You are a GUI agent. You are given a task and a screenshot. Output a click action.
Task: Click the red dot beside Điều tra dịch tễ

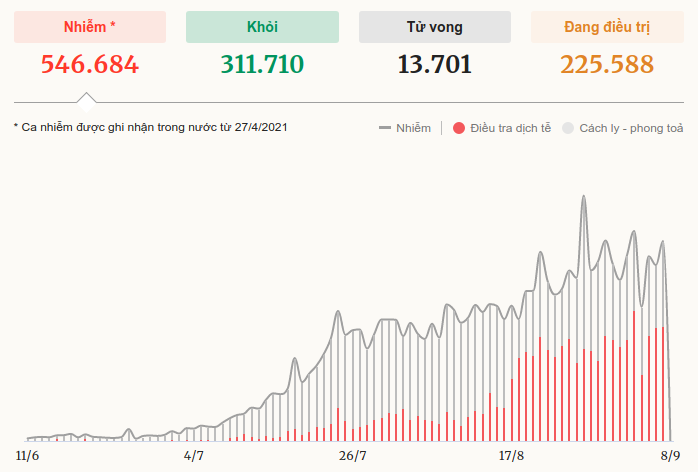[x=458, y=128]
